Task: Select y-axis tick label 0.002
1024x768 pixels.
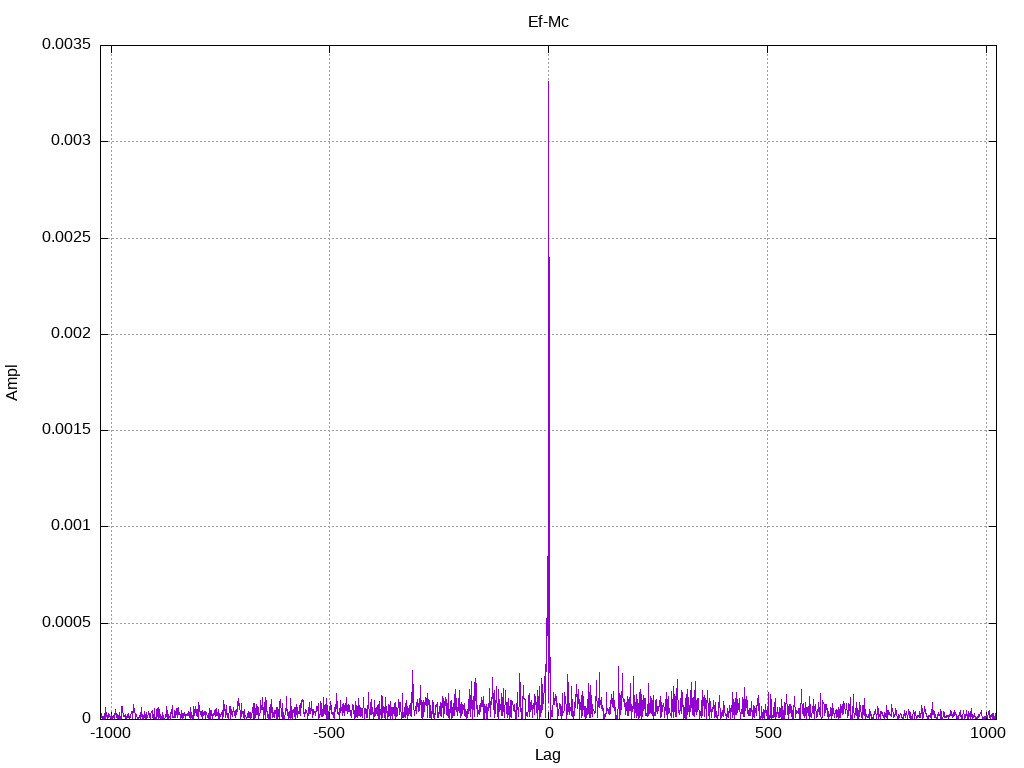Action: (x=71, y=333)
